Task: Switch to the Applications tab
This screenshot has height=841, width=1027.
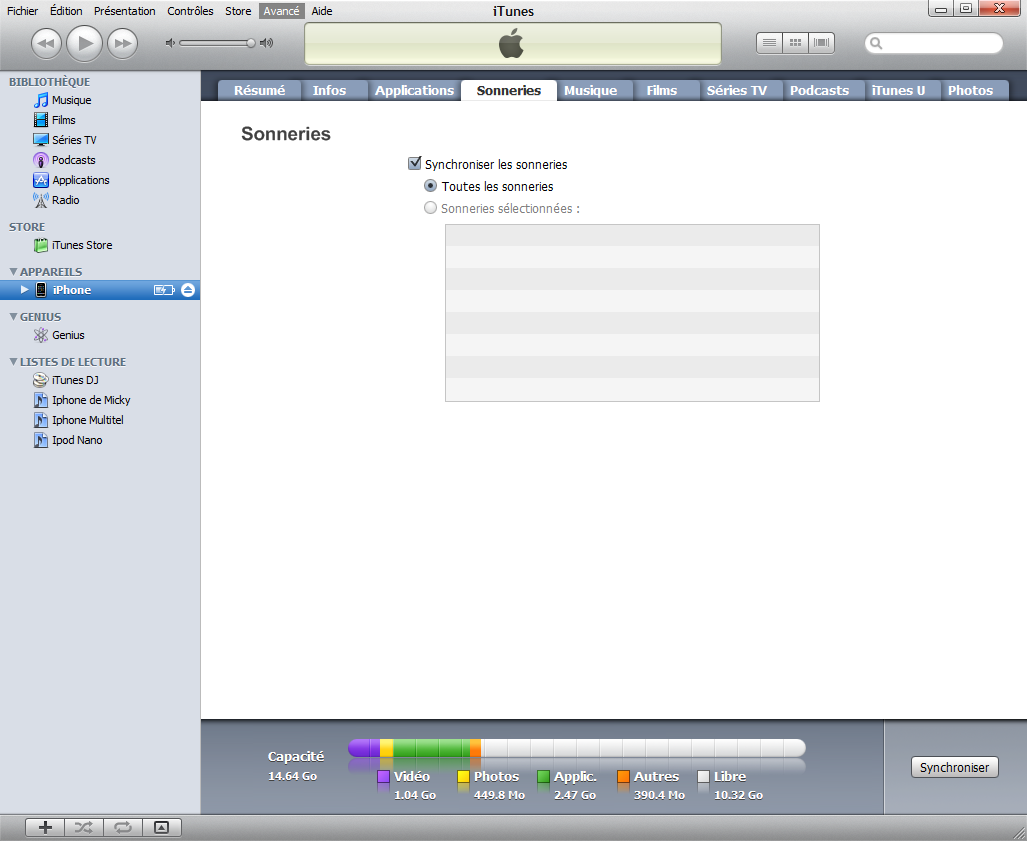Action: [x=414, y=90]
